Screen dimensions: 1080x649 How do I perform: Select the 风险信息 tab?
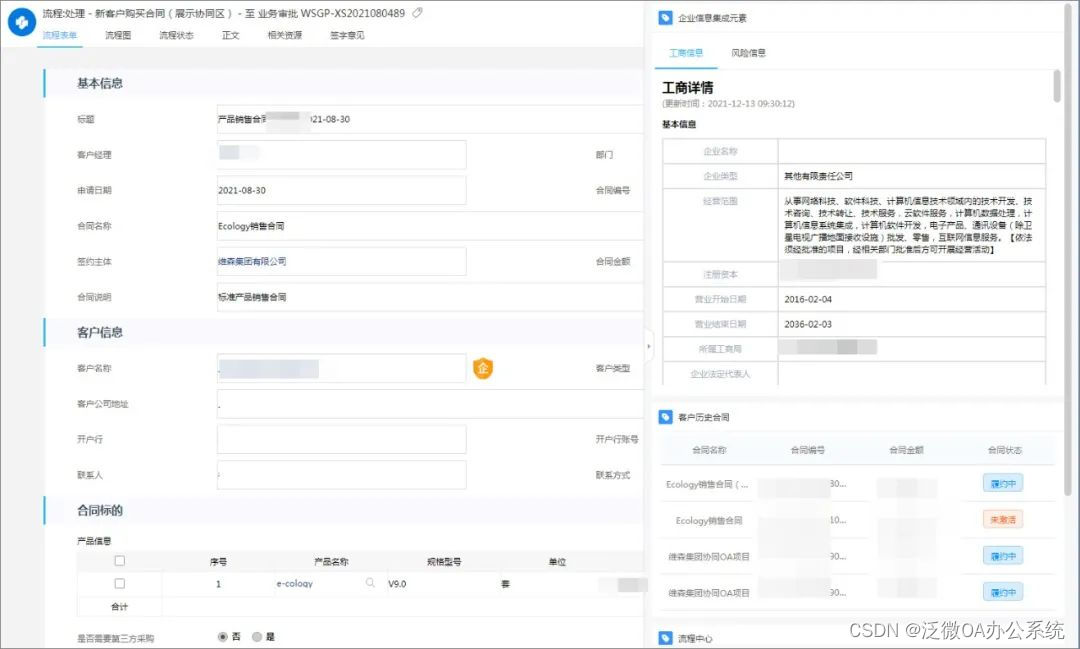(x=749, y=53)
